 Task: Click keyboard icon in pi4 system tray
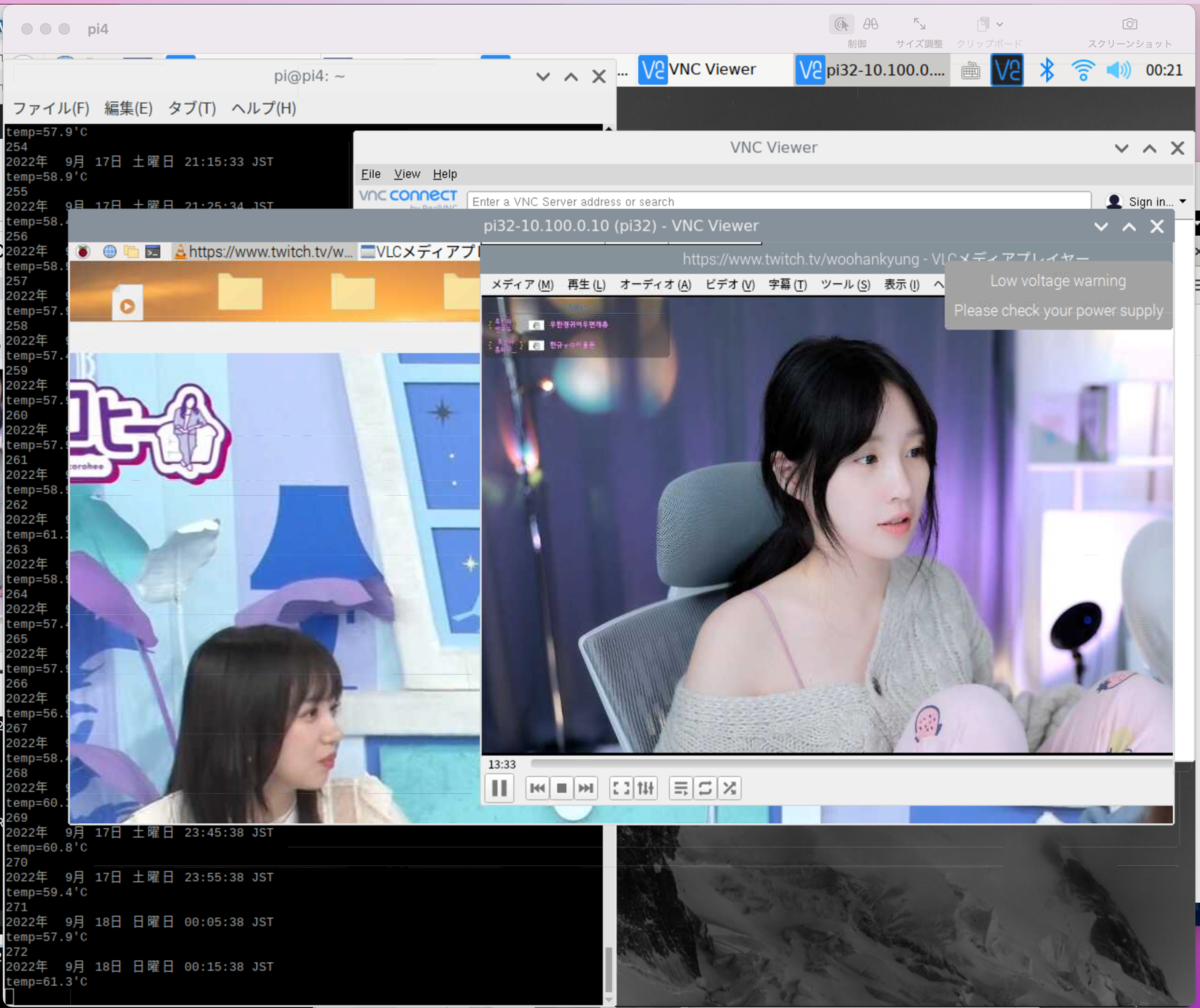(x=970, y=70)
